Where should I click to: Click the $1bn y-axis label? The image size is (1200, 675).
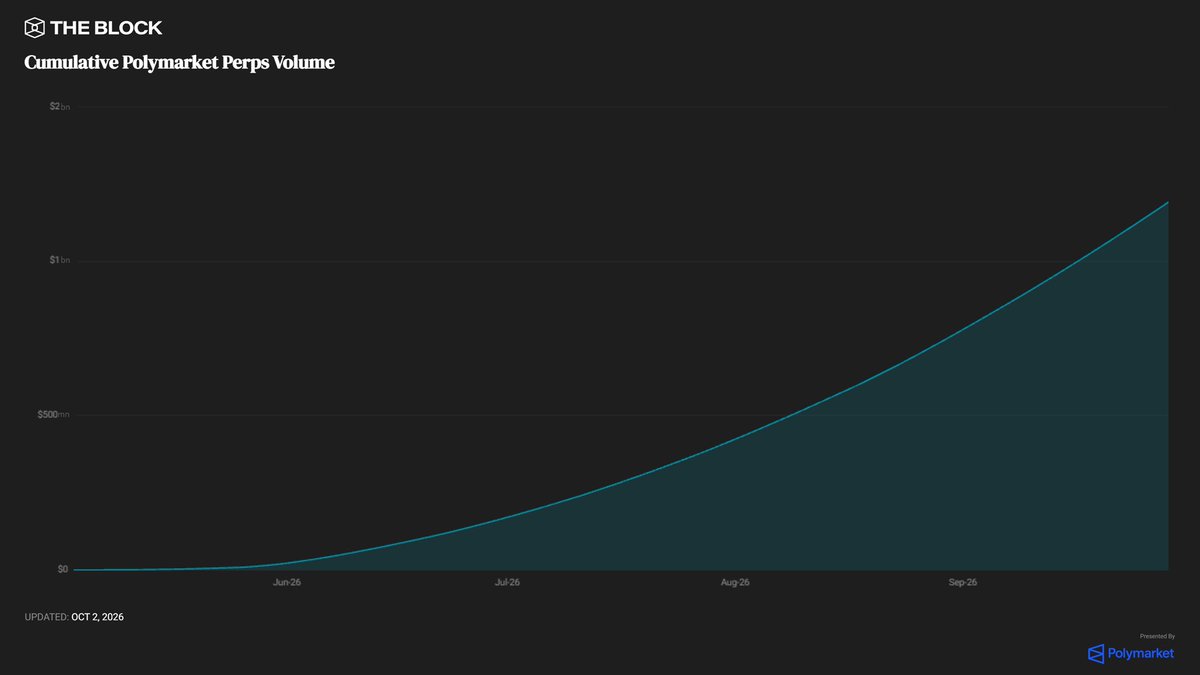(59, 260)
